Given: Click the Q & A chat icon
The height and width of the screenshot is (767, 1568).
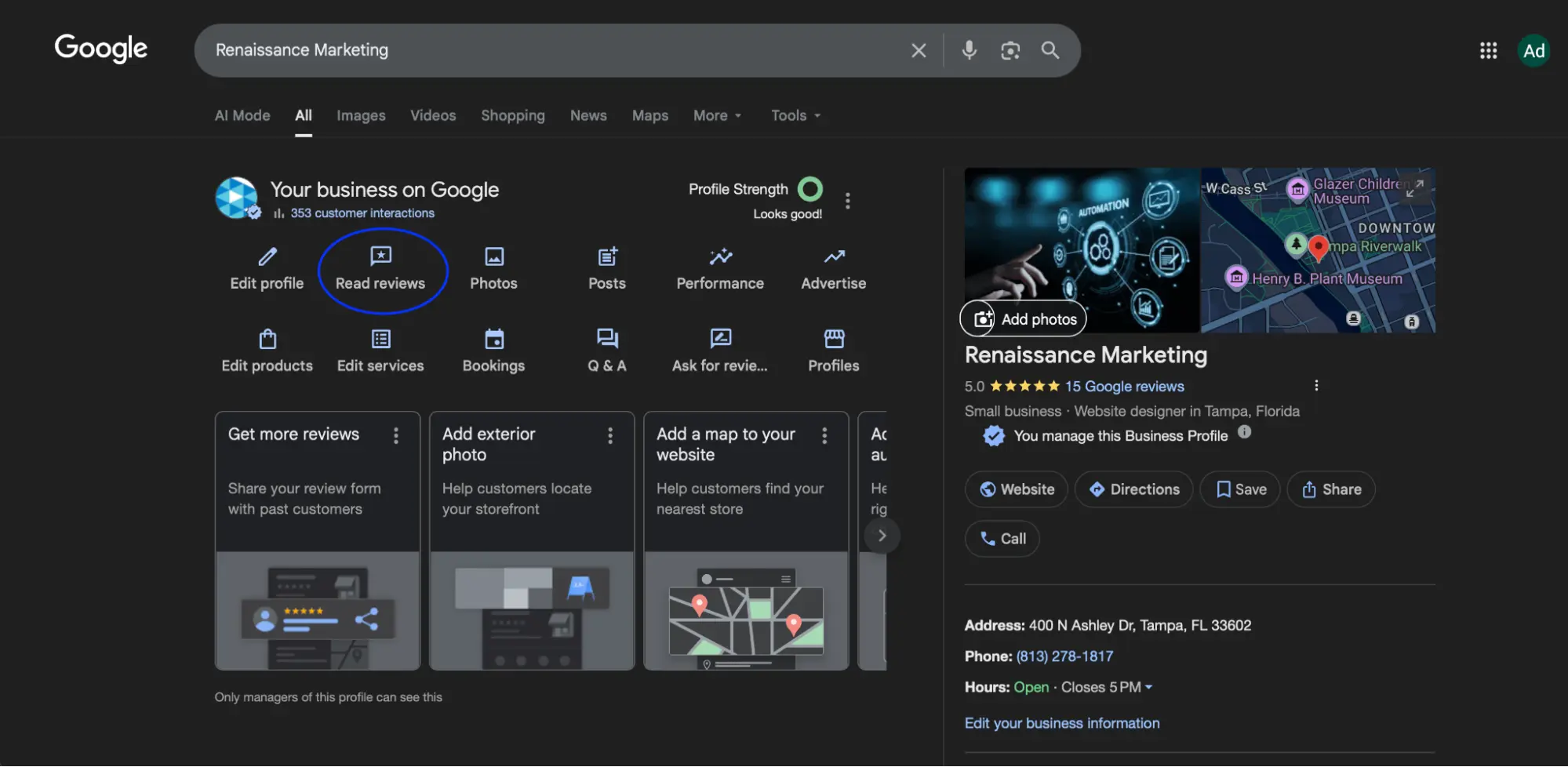Looking at the screenshot, I should click(x=606, y=340).
